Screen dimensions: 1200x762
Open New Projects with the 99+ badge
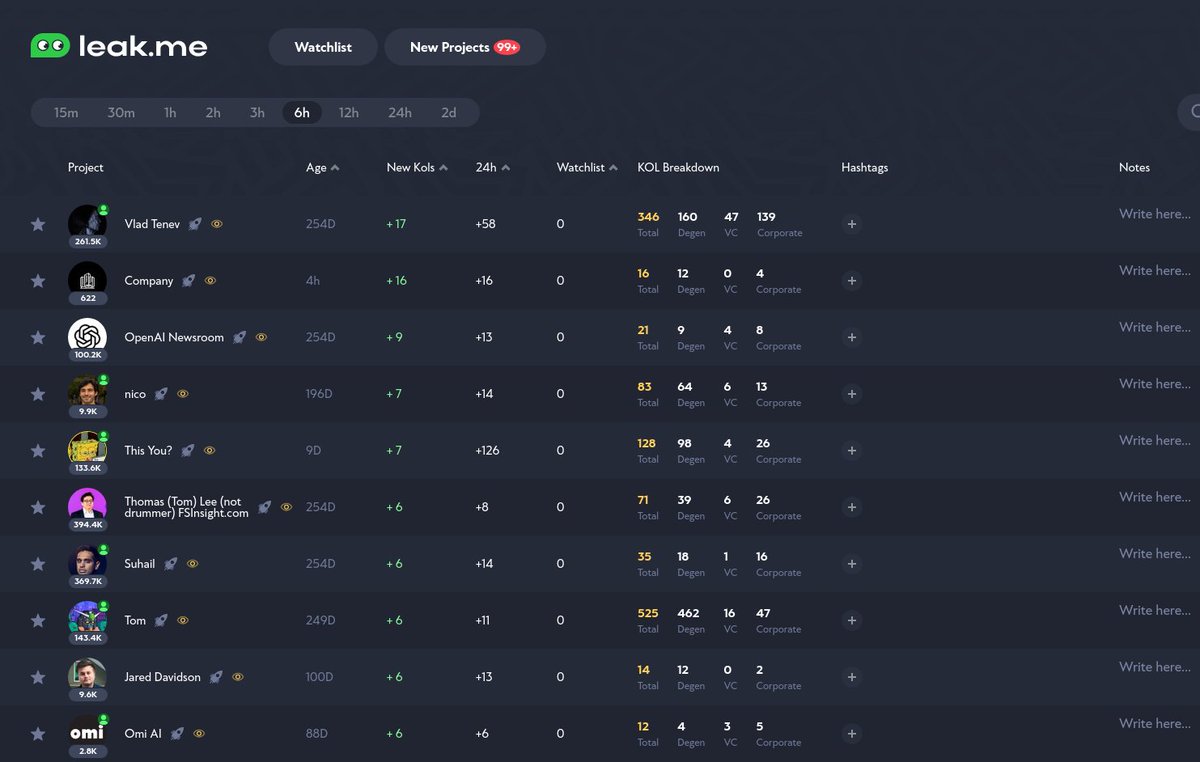coord(464,46)
